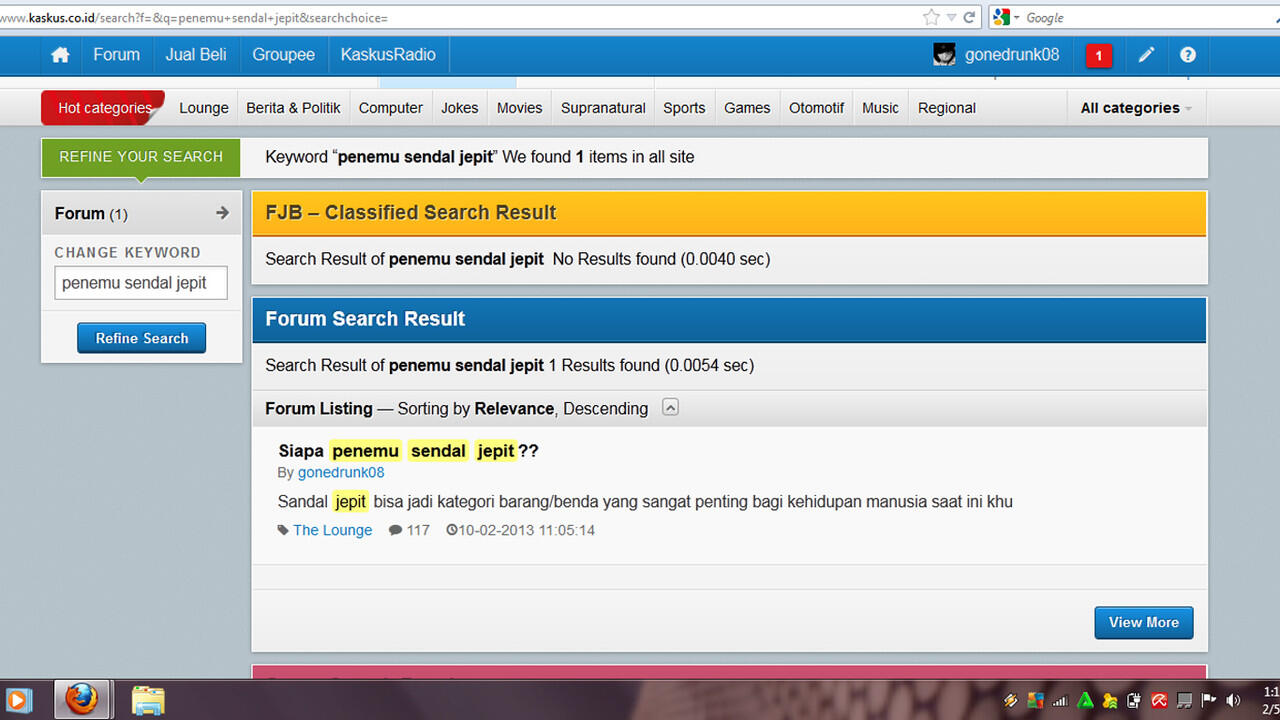Viewport: 1280px width, 720px height.
Task: Open the search engine chooser dropdown arrow
Action: pyautogui.click(x=1016, y=17)
